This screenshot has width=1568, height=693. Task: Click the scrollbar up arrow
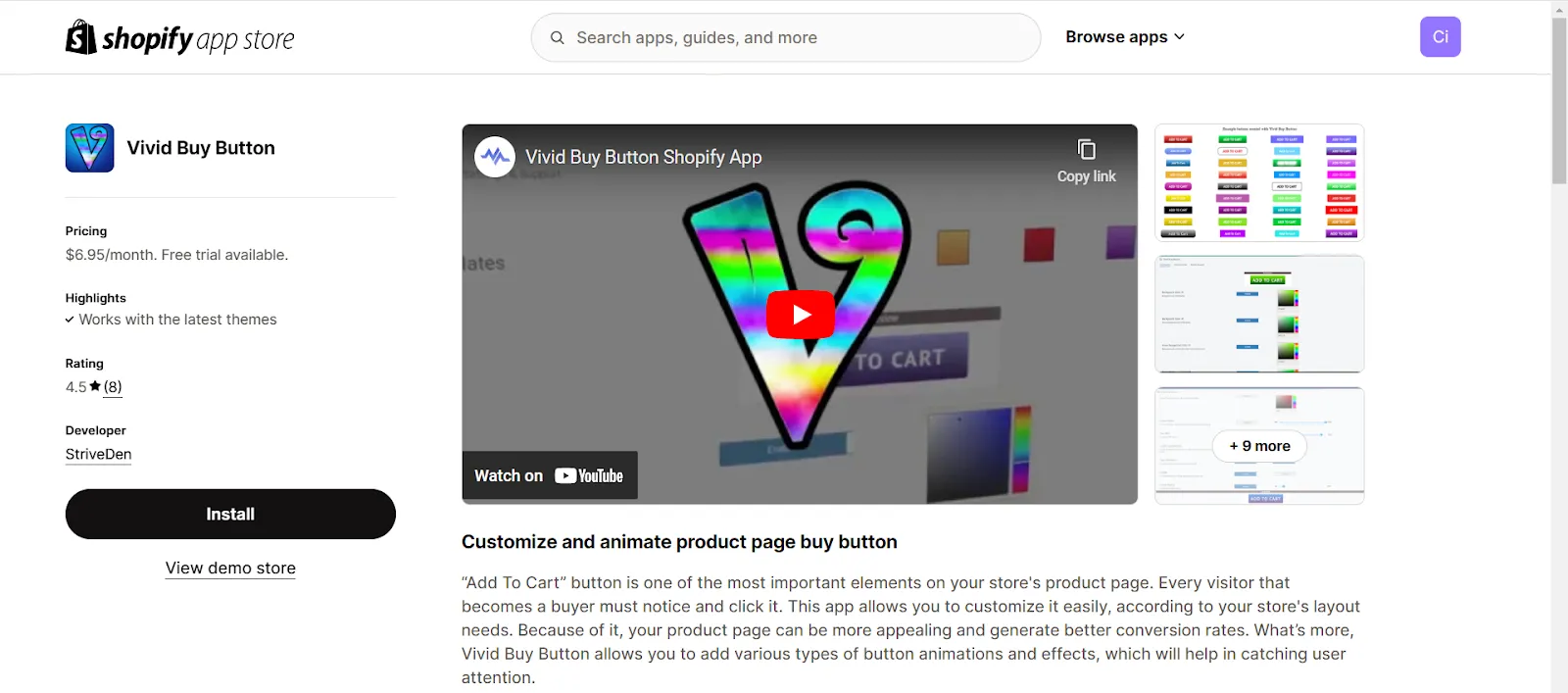point(1559,9)
